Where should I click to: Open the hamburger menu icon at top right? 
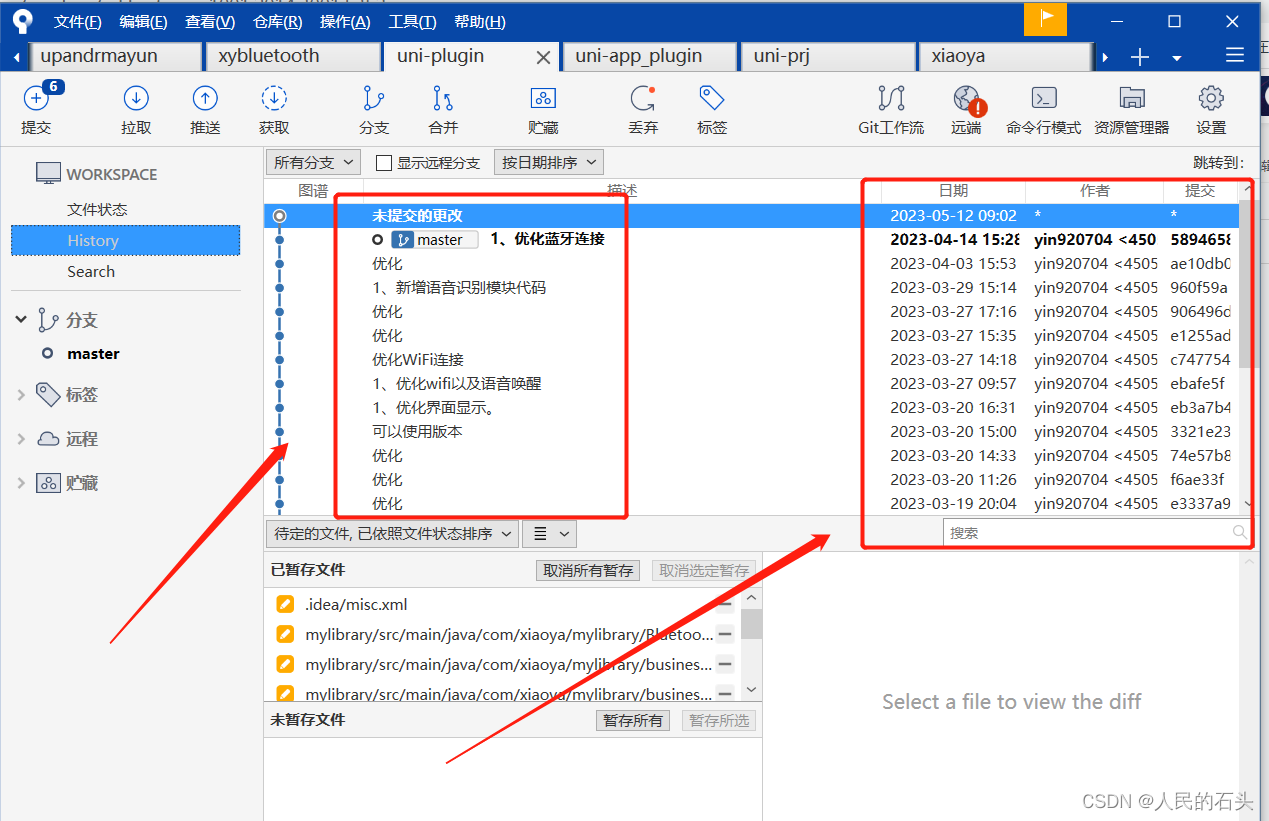click(x=1235, y=56)
